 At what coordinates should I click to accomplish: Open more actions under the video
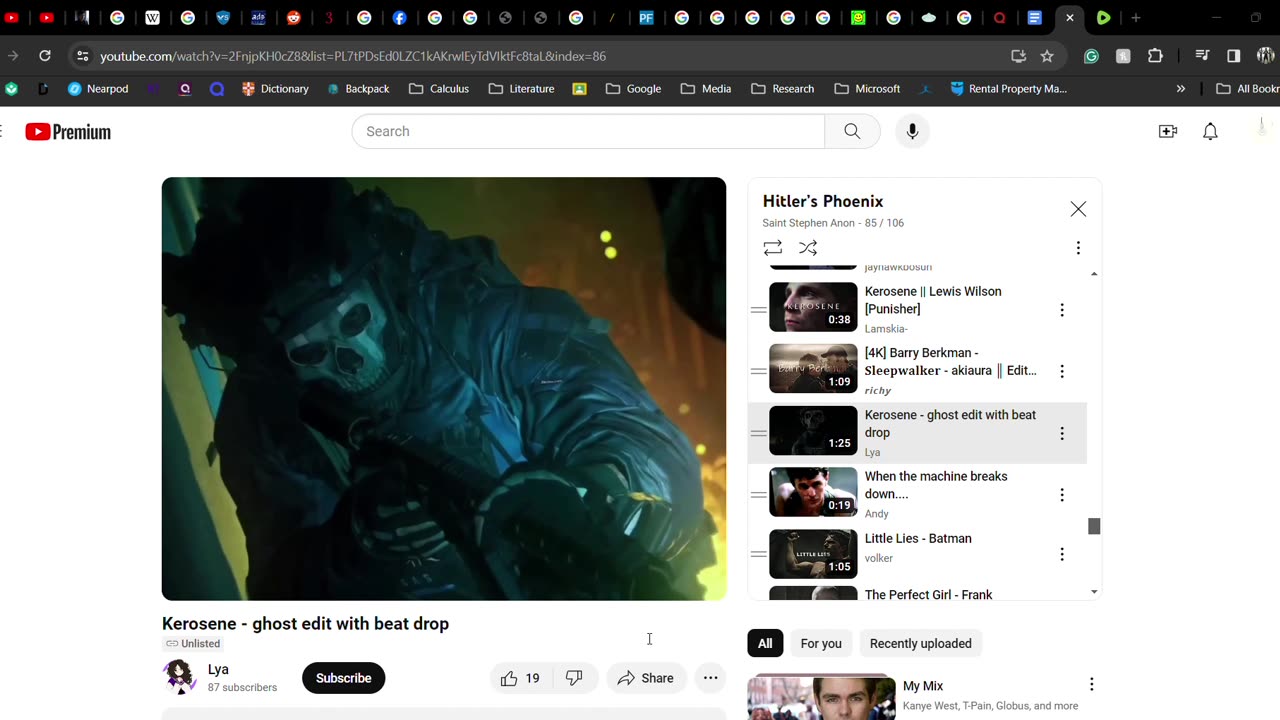(x=710, y=678)
